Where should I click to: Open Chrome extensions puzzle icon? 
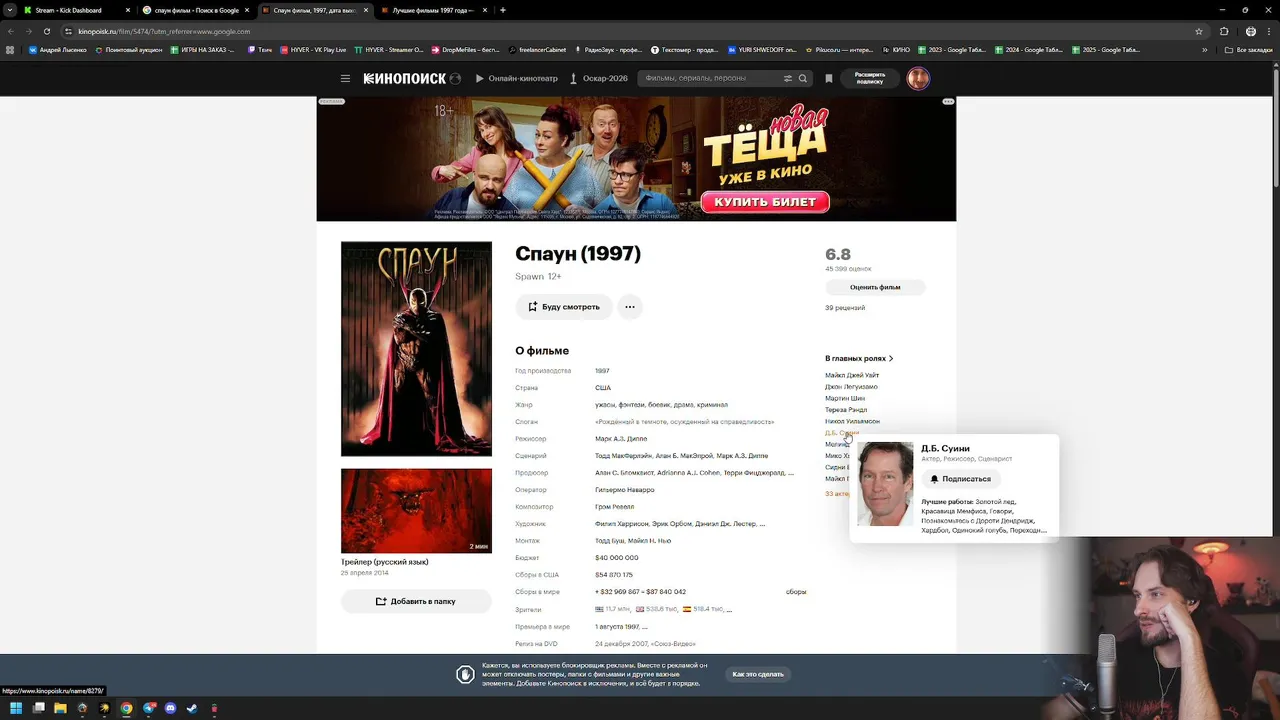point(1225,31)
